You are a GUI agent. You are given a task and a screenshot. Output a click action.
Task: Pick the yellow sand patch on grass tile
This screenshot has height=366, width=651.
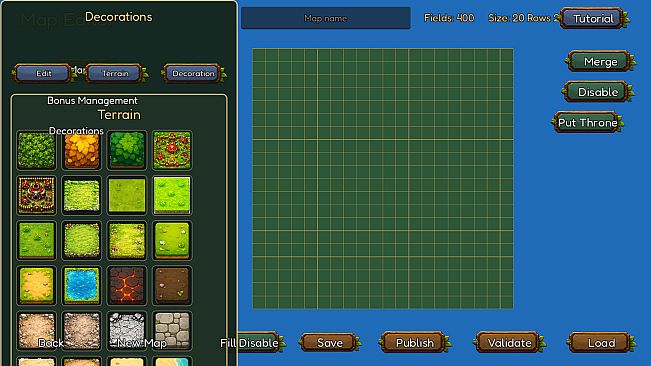pos(36,285)
